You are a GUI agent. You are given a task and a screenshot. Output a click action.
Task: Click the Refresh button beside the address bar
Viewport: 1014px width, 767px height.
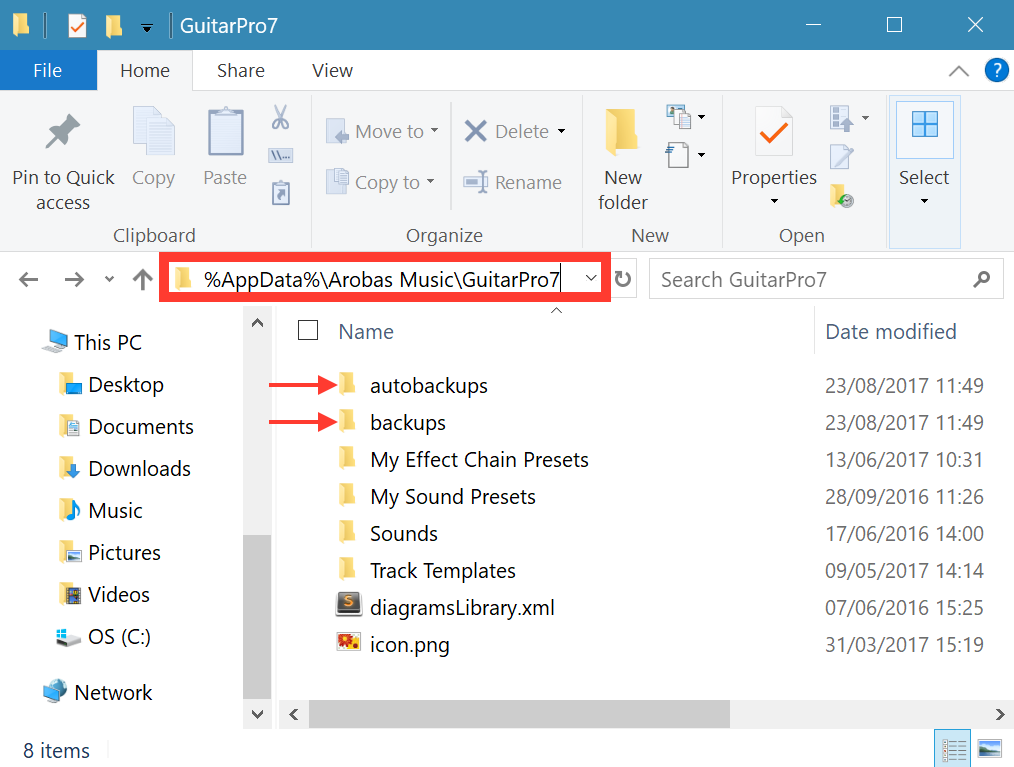point(624,280)
